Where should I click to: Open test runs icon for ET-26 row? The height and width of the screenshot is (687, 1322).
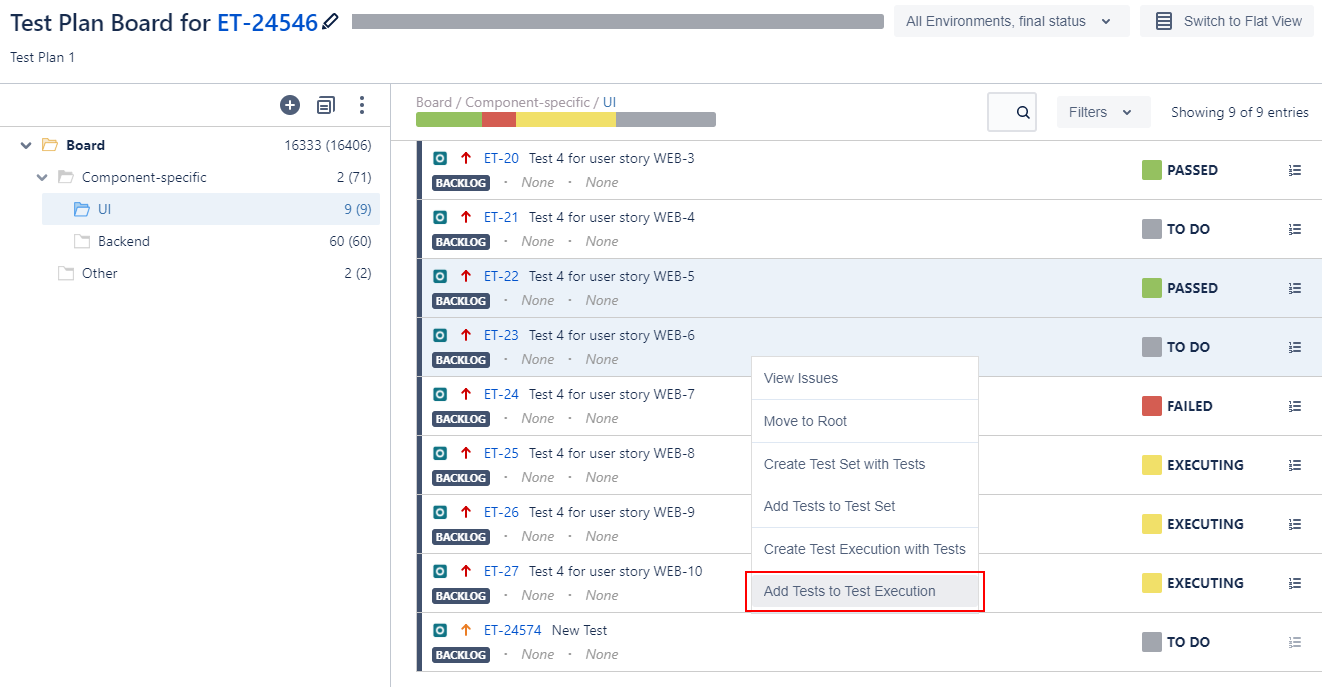(x=1295, y=524)
